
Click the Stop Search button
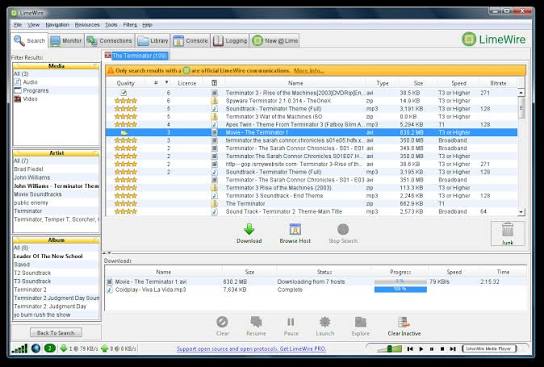[343, 233]
